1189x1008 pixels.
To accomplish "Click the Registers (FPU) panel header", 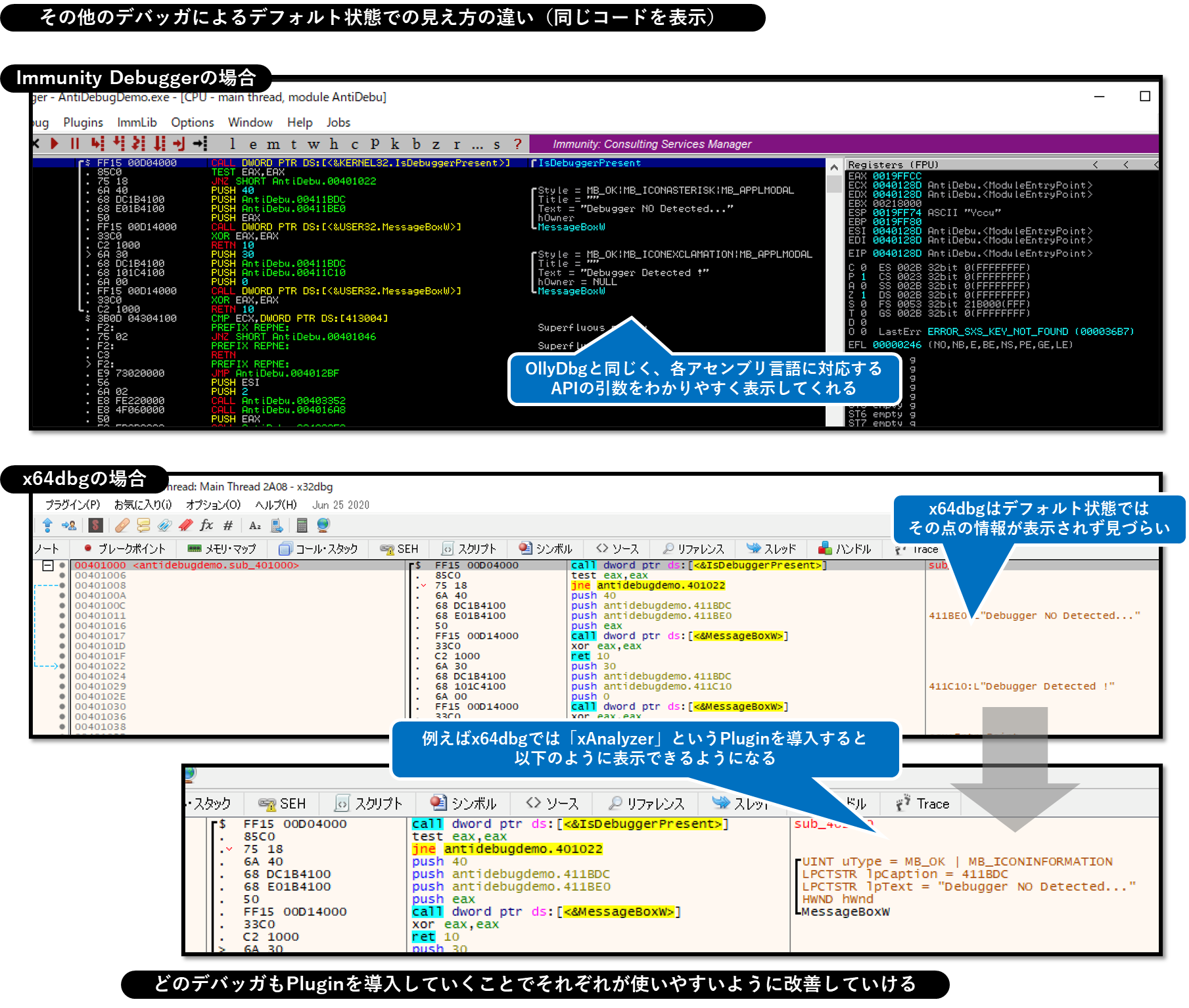I will [x=1002, y=164].
